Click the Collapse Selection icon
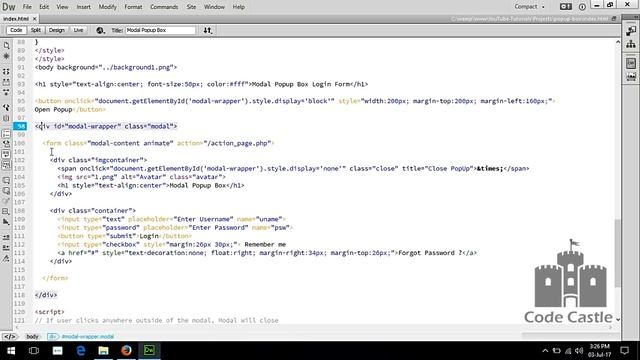Viewport: 640px width, 360px height. tap(6, 82)
